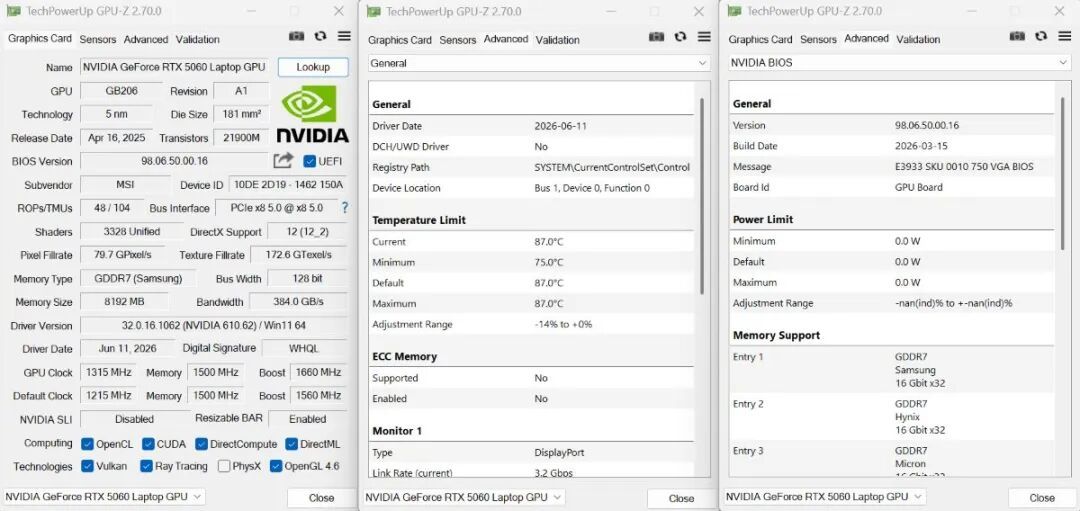Toggle the Ray Tracing checkbox
Image resolution: width=1080 pixels, height=511 pixels.
[x=146, y=466]
